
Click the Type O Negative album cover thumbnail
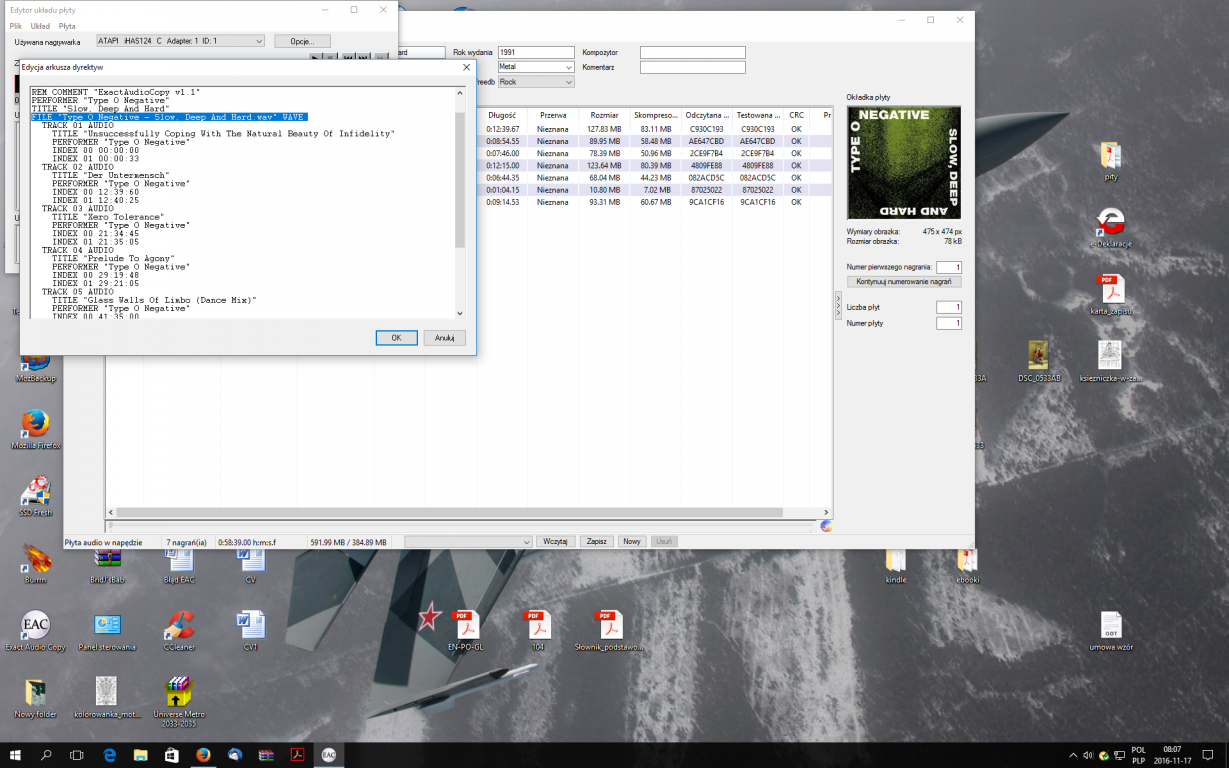coord(904,163)
